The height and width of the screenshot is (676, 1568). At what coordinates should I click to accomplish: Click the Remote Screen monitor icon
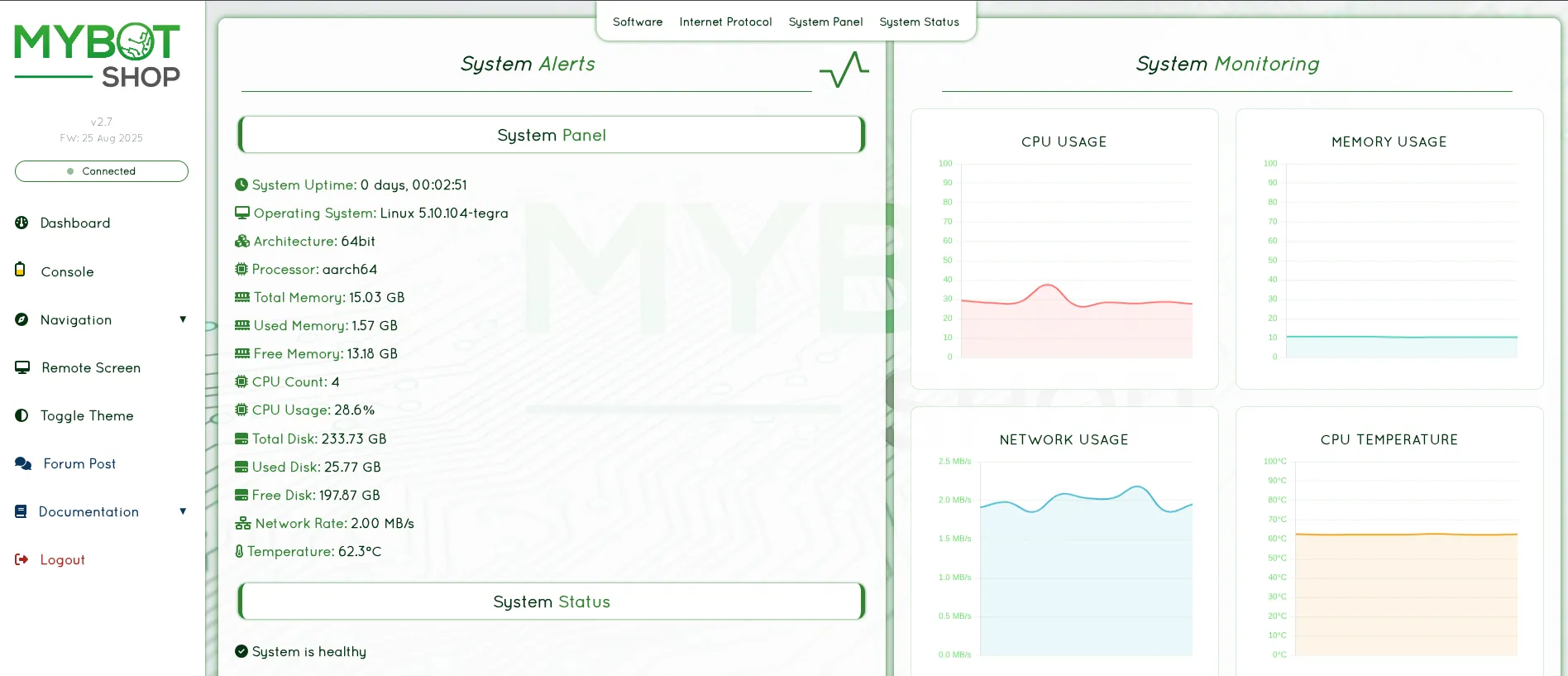[22, 367]
